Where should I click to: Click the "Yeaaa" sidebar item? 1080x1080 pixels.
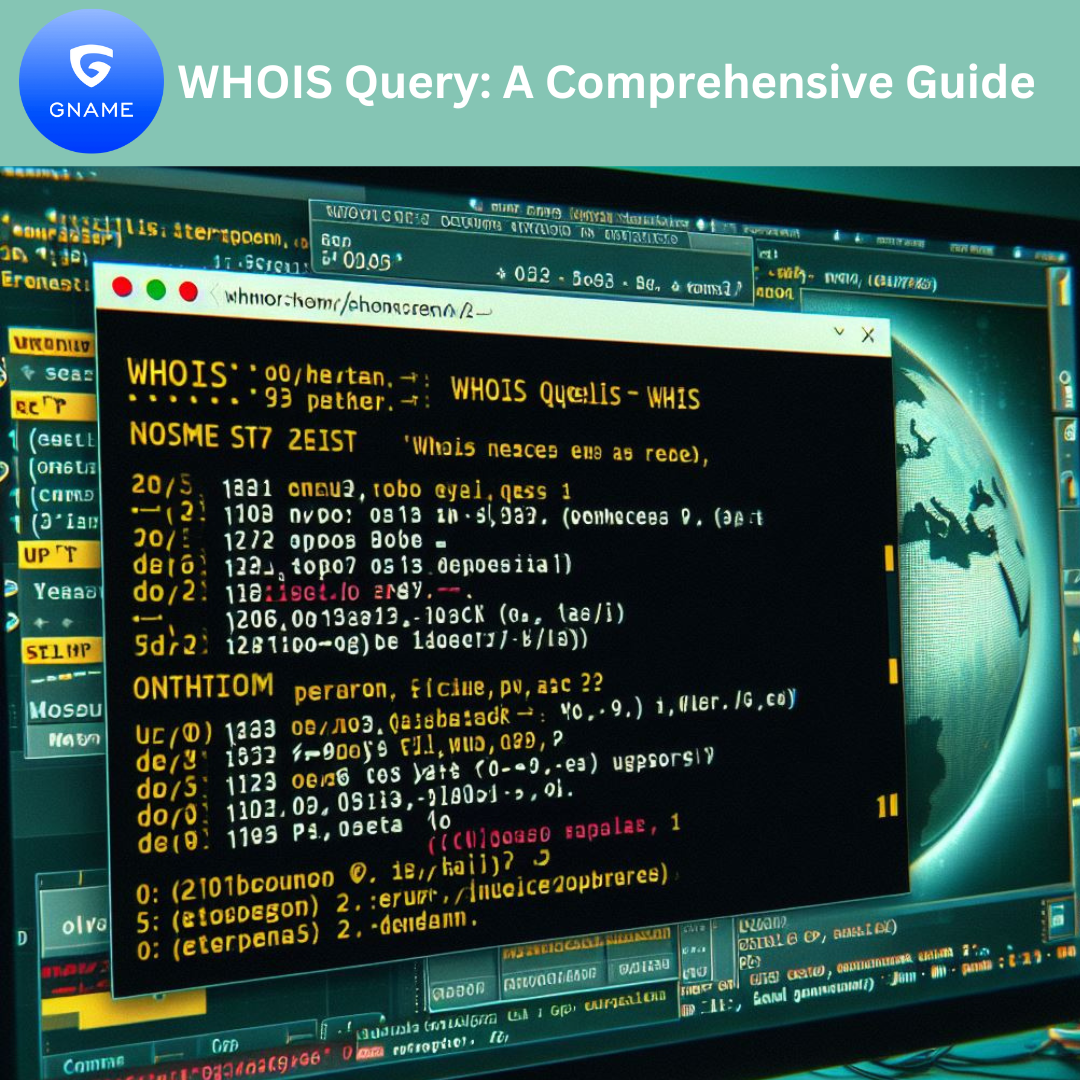[67, 592]
